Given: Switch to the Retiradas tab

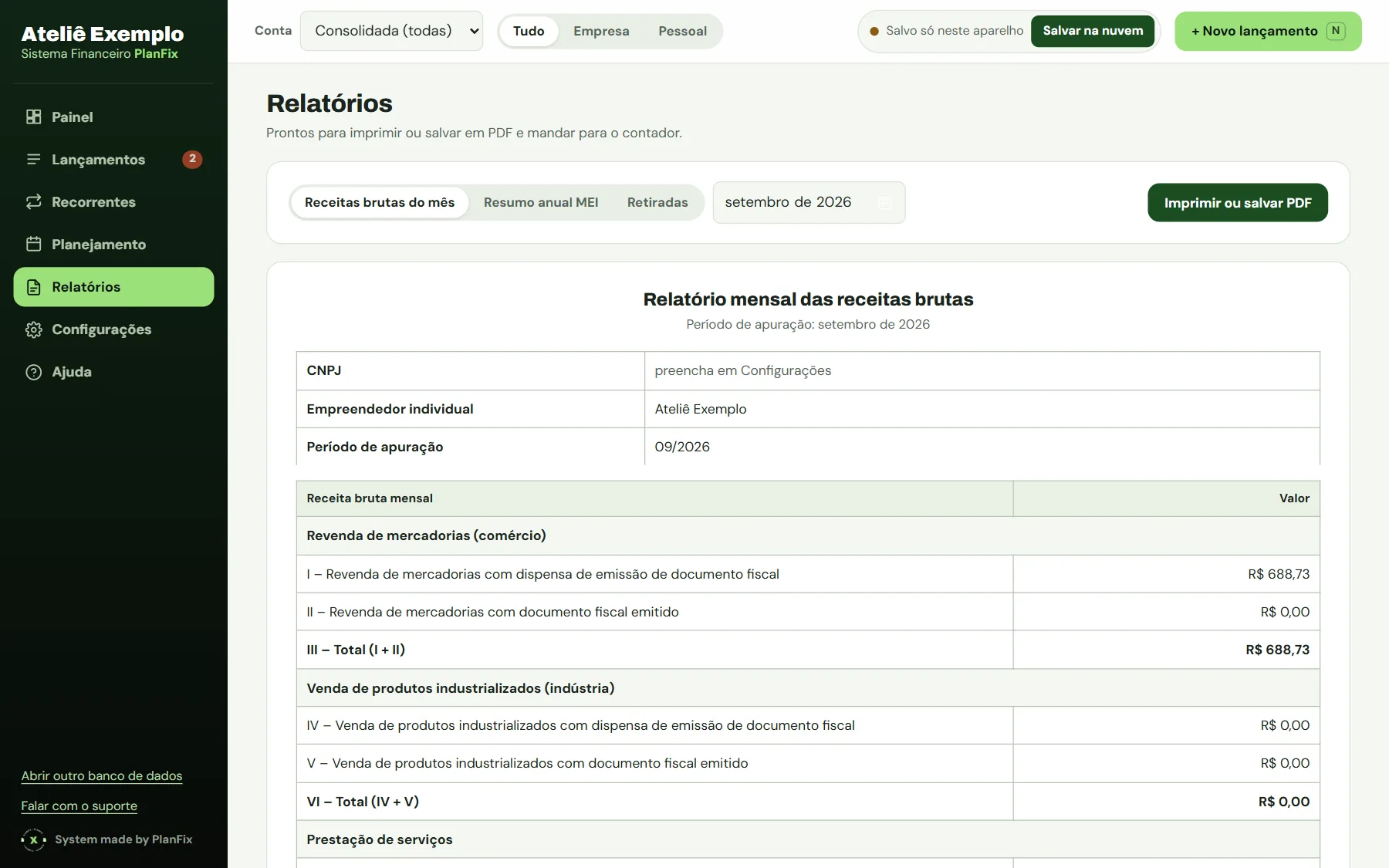Looking at the screenshot, I should coord(657,202).
